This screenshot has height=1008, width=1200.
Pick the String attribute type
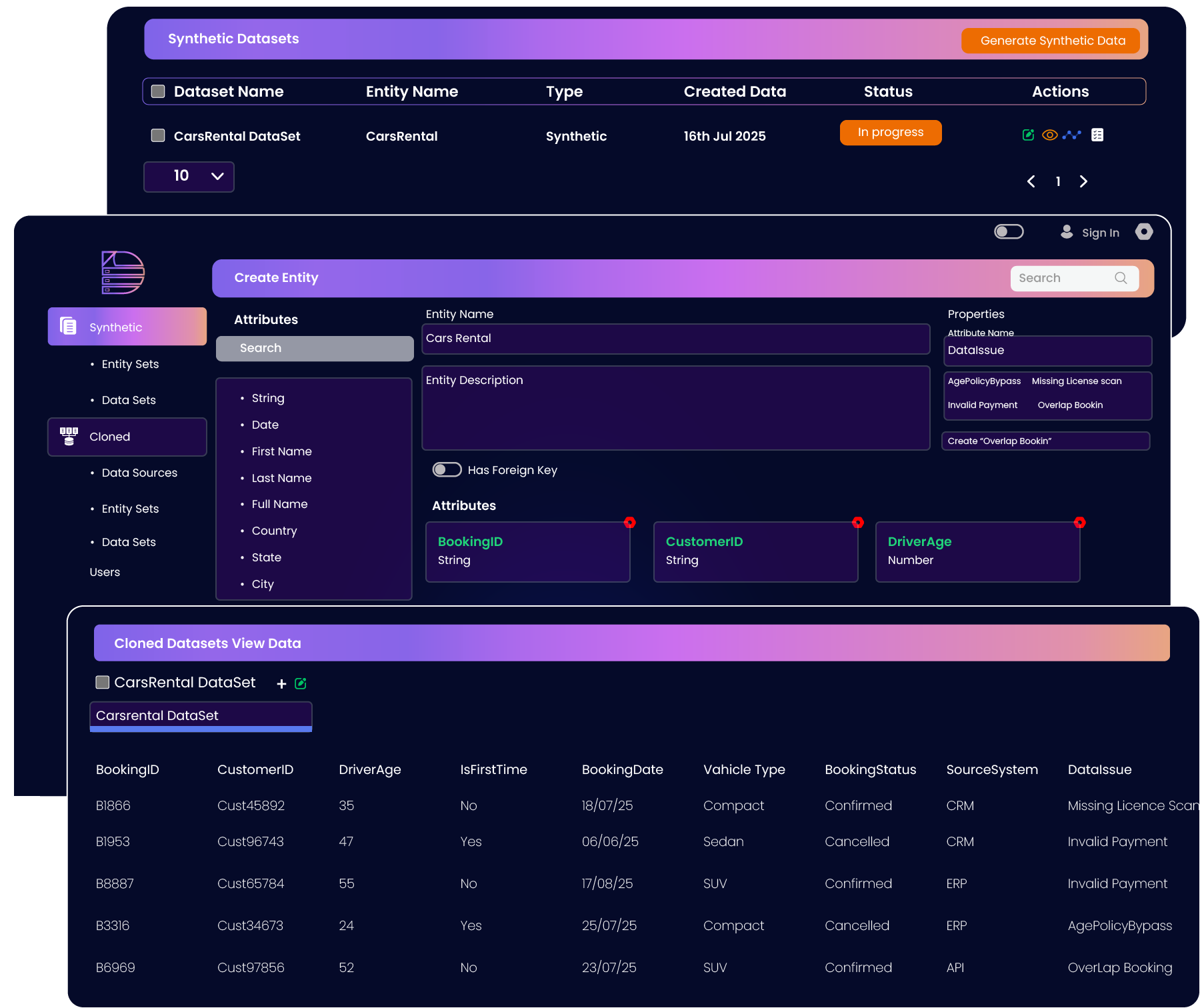[268, 398]
